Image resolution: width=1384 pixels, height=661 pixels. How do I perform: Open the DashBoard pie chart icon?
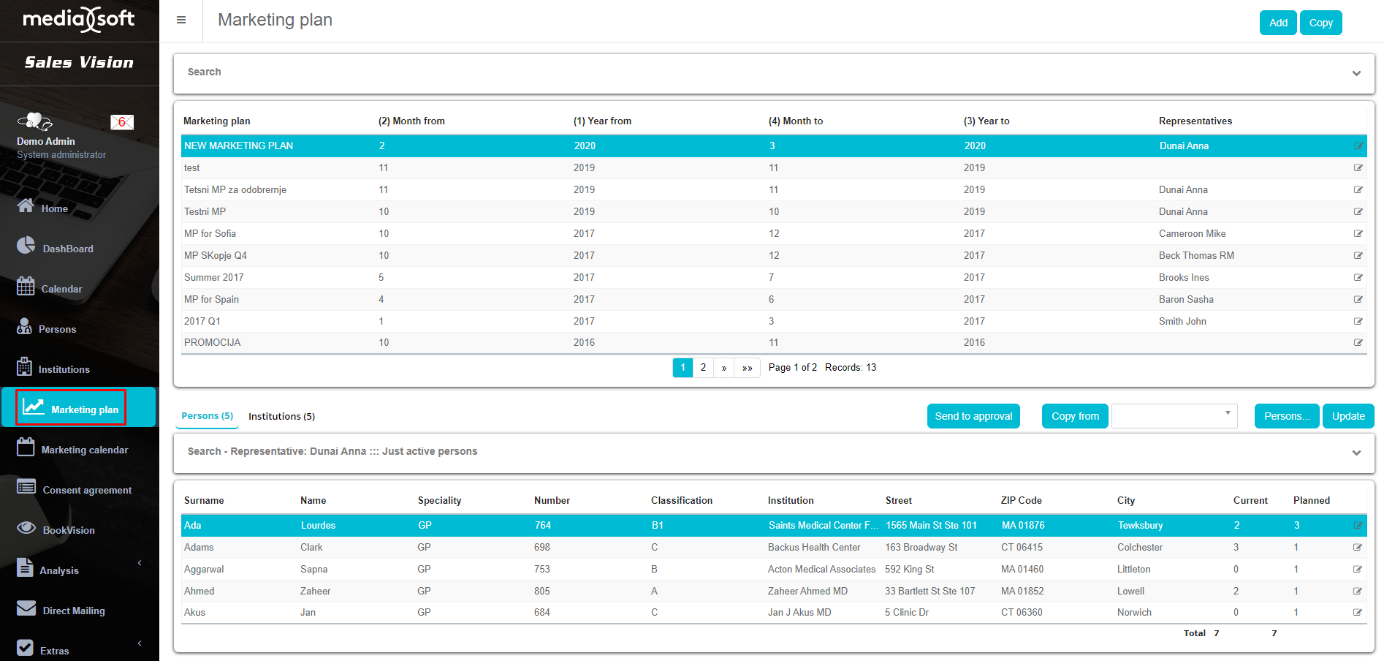click(27, 247)
